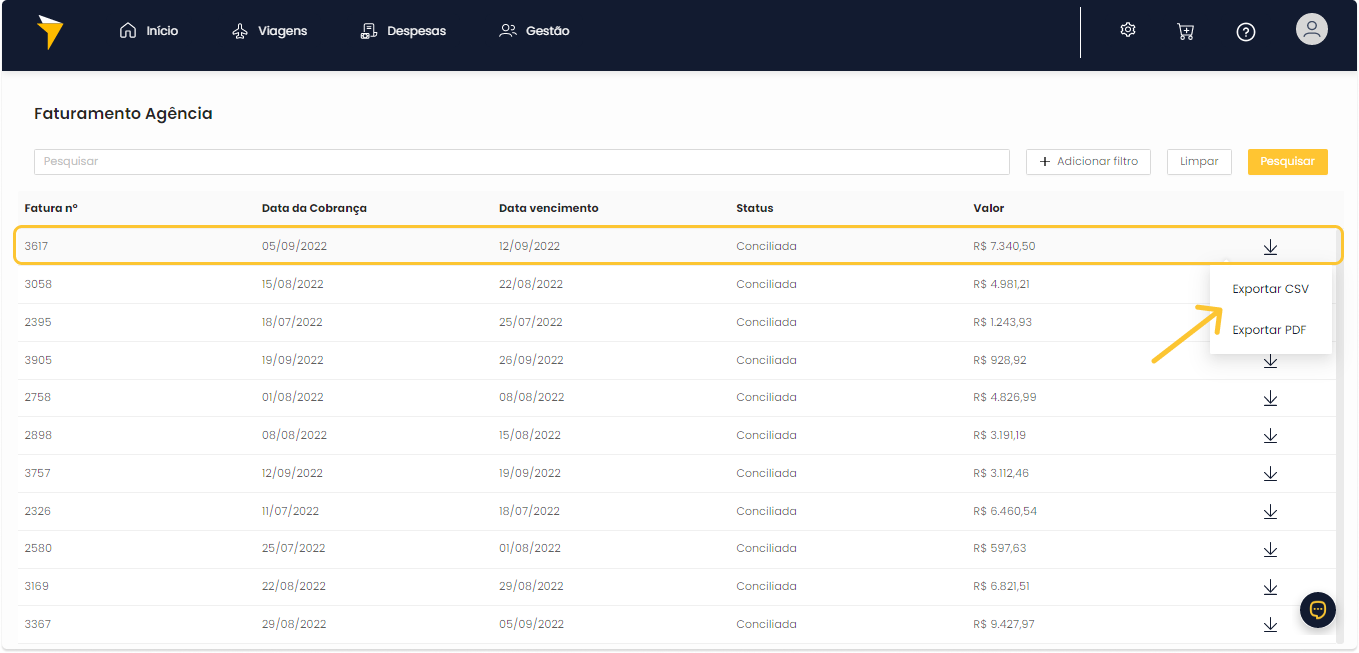Click download icon for invoice 3367

coord(1270,625)
